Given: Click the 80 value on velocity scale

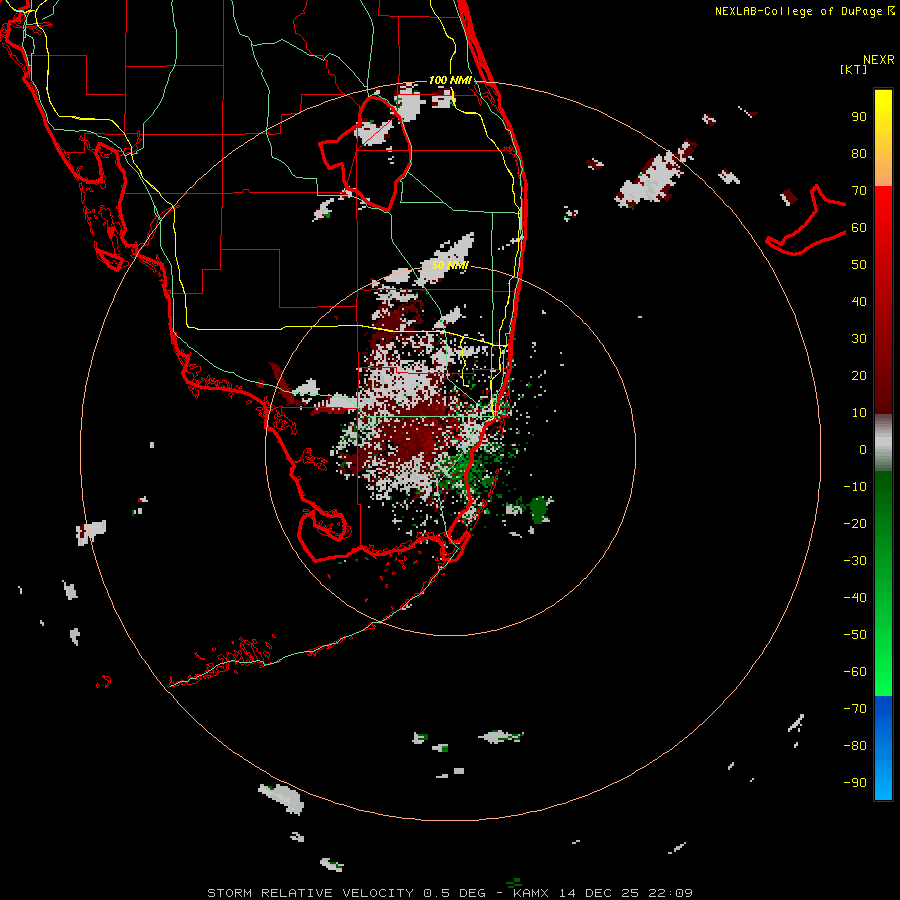Looking at the screenshot, I should pyautogui.click(x=859, y=154).
